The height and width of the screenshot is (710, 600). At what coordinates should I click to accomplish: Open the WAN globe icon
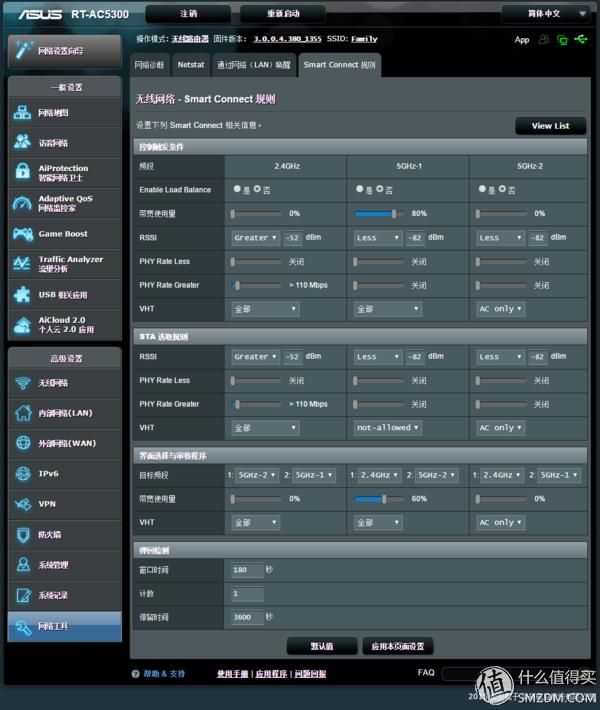coord(23,443)
